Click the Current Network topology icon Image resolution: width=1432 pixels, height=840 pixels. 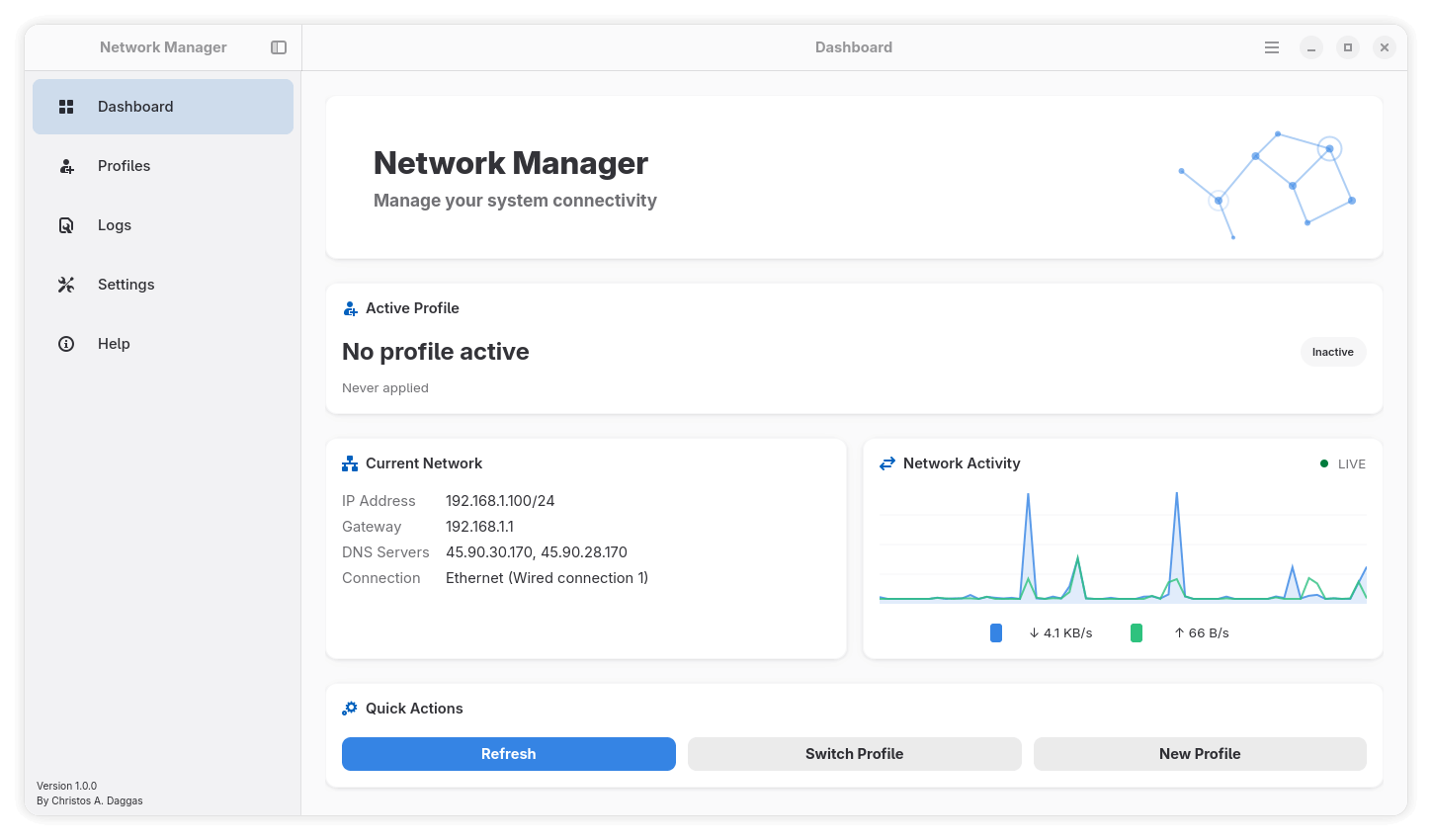[350, 463]
